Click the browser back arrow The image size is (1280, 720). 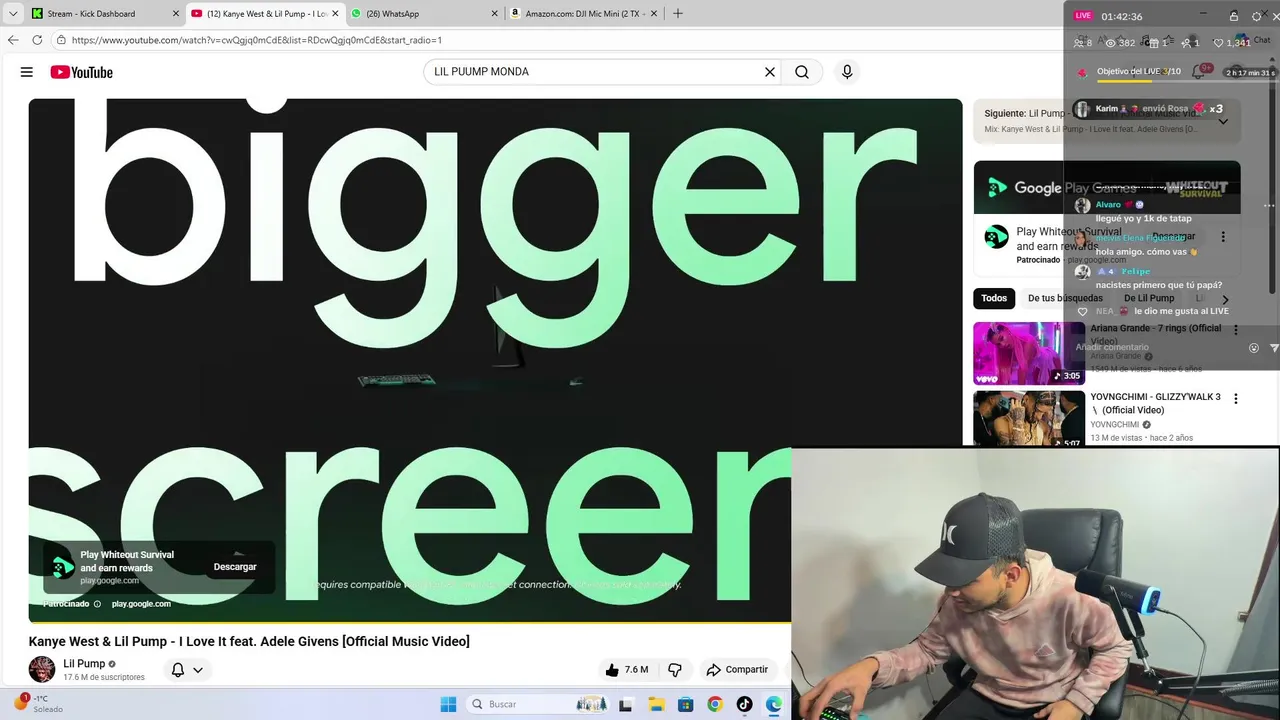coord(13,40)
